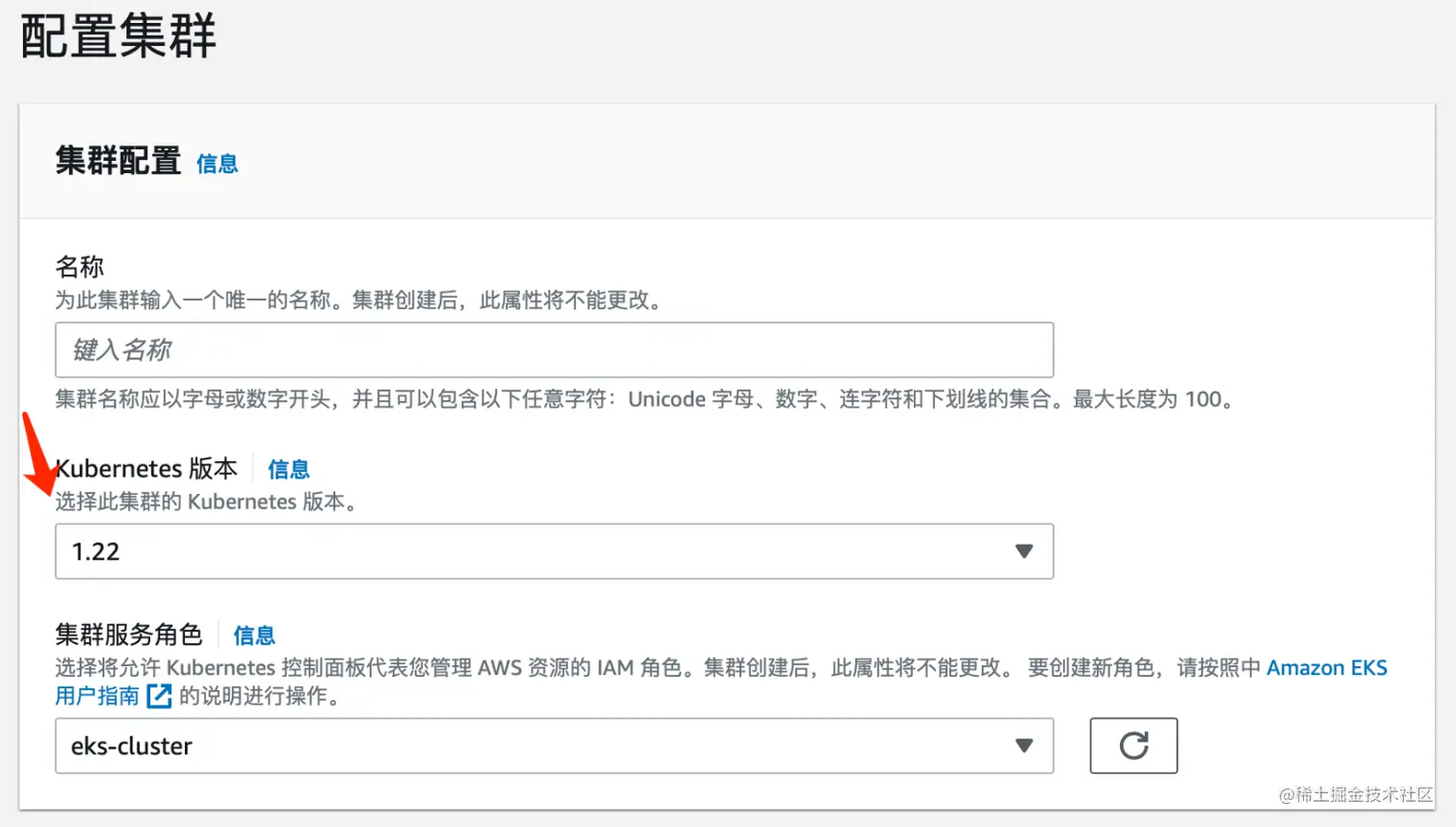Open the 信息 link beside 集群服务角色
Screen dimensions: 1456x827
254,635
